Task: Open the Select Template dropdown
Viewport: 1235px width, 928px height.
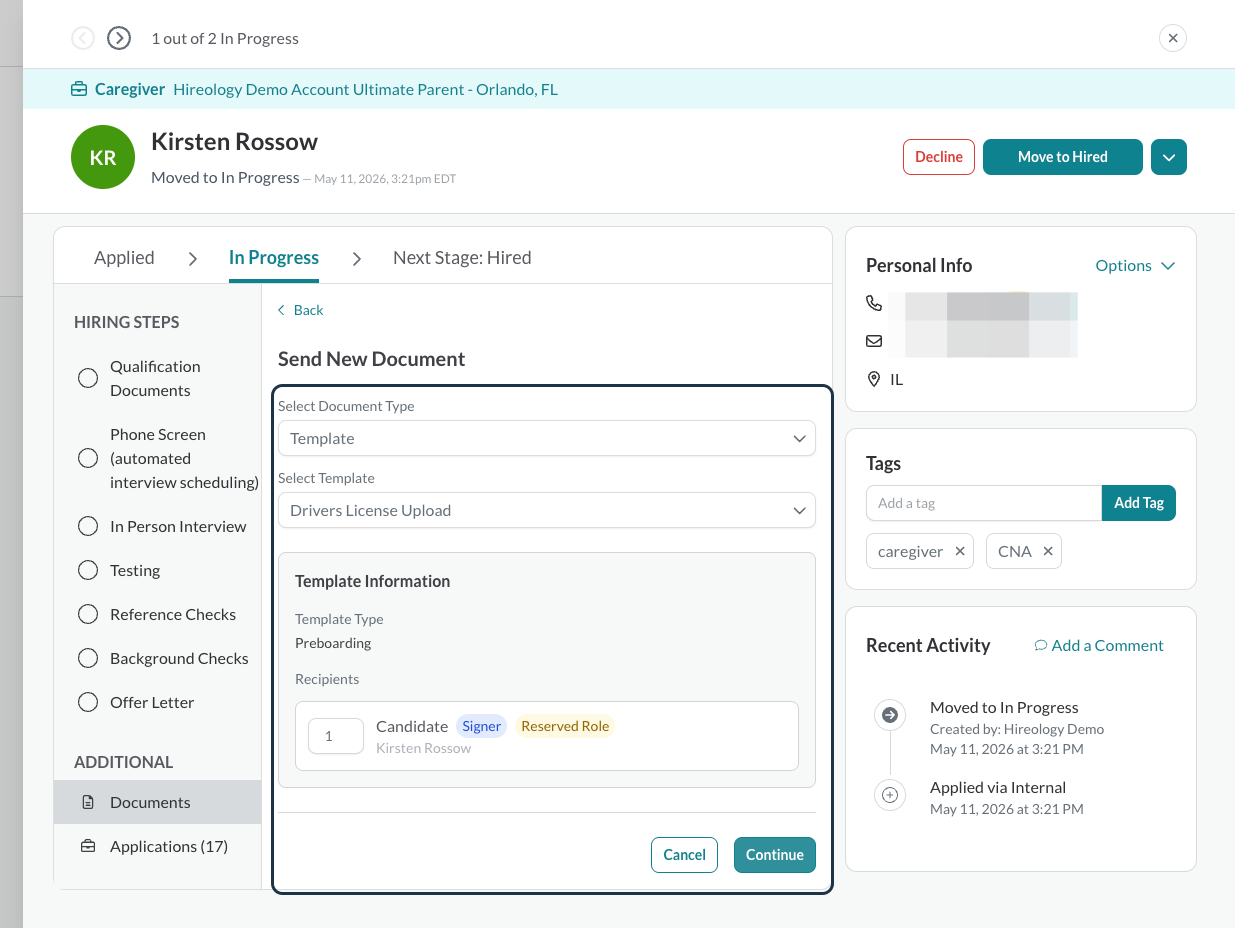Action: click(547, 510)
